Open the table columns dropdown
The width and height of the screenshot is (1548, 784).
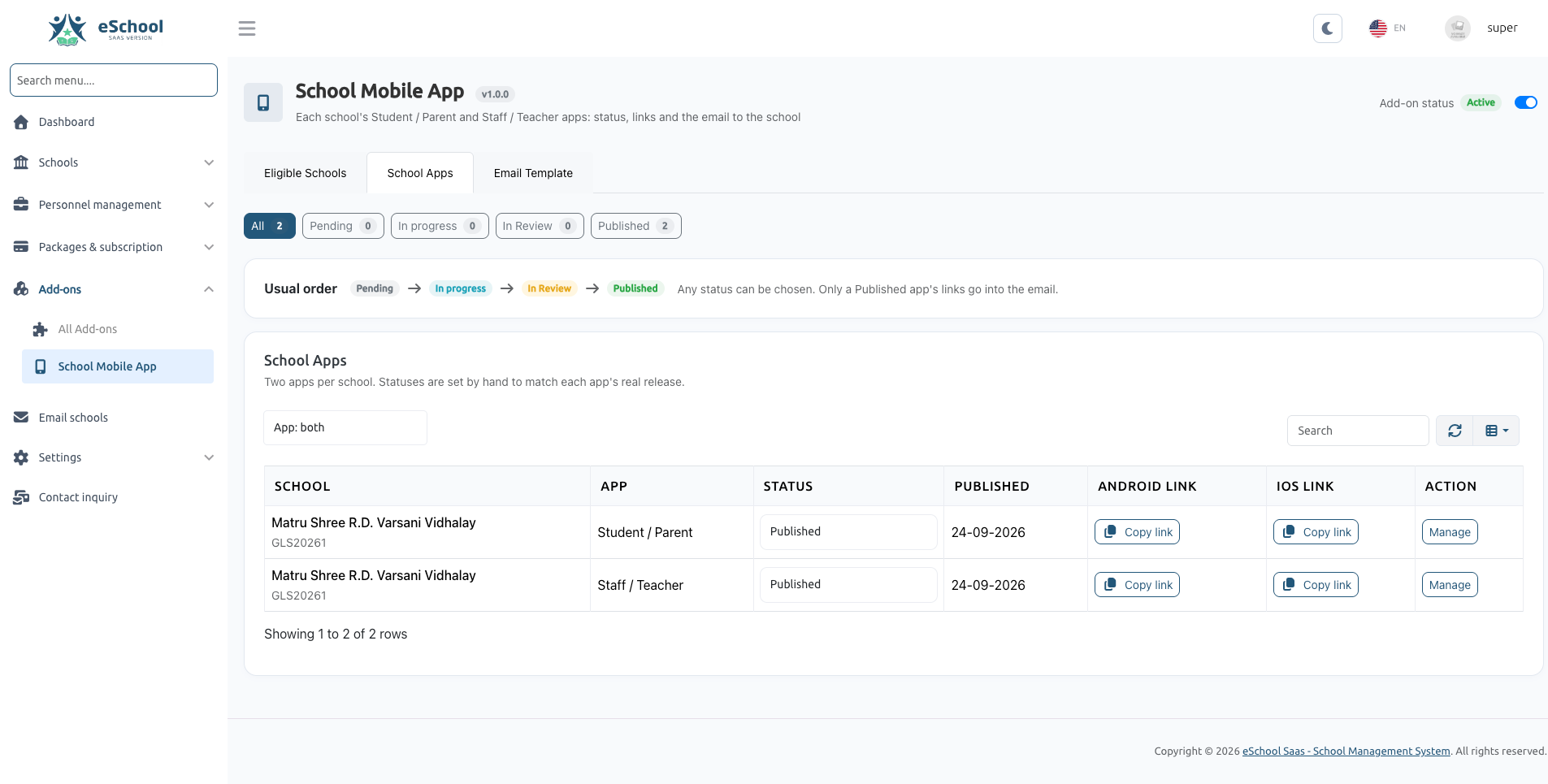[x=1496, y=431]
